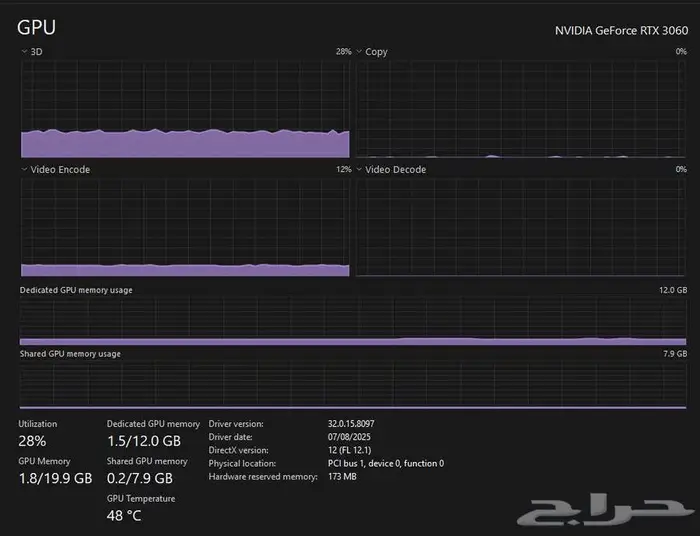
Task: Click the 1.5/12.0 GB Dedicated memory value
Action: (x=144, y=441)
